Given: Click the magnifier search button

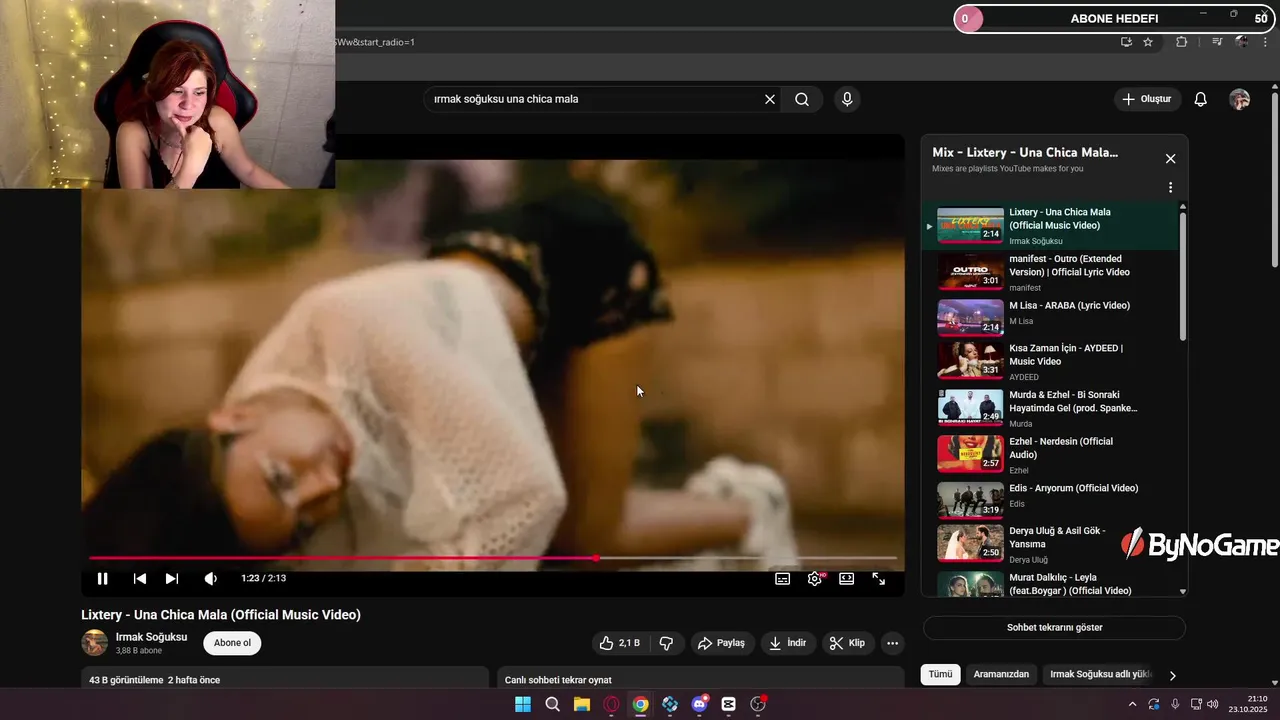Looking at the screenshot, I should tap(802, 99).
